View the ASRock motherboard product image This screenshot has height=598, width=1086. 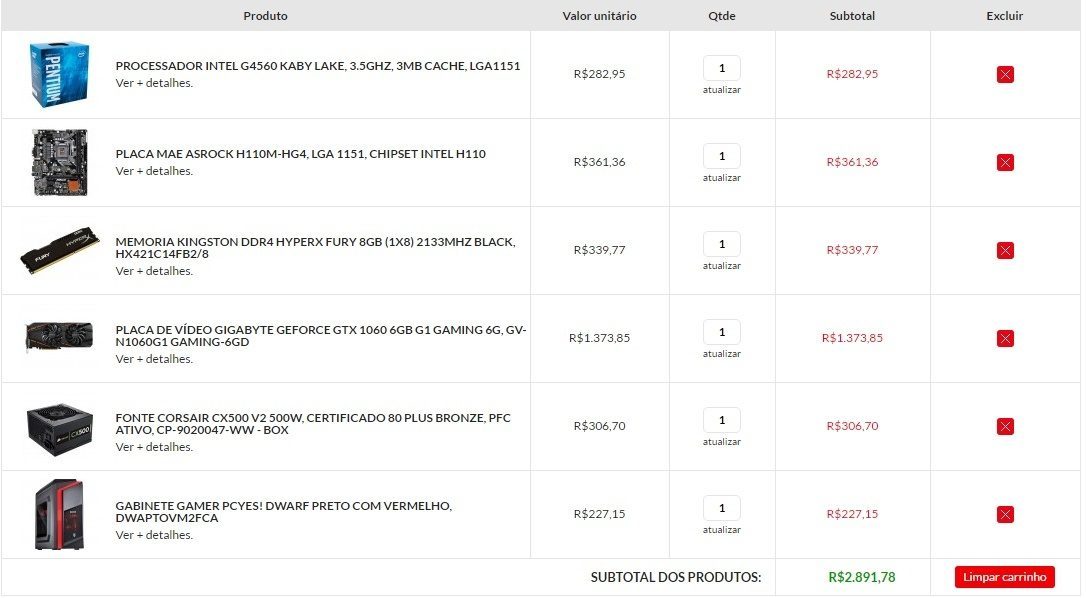60,162
